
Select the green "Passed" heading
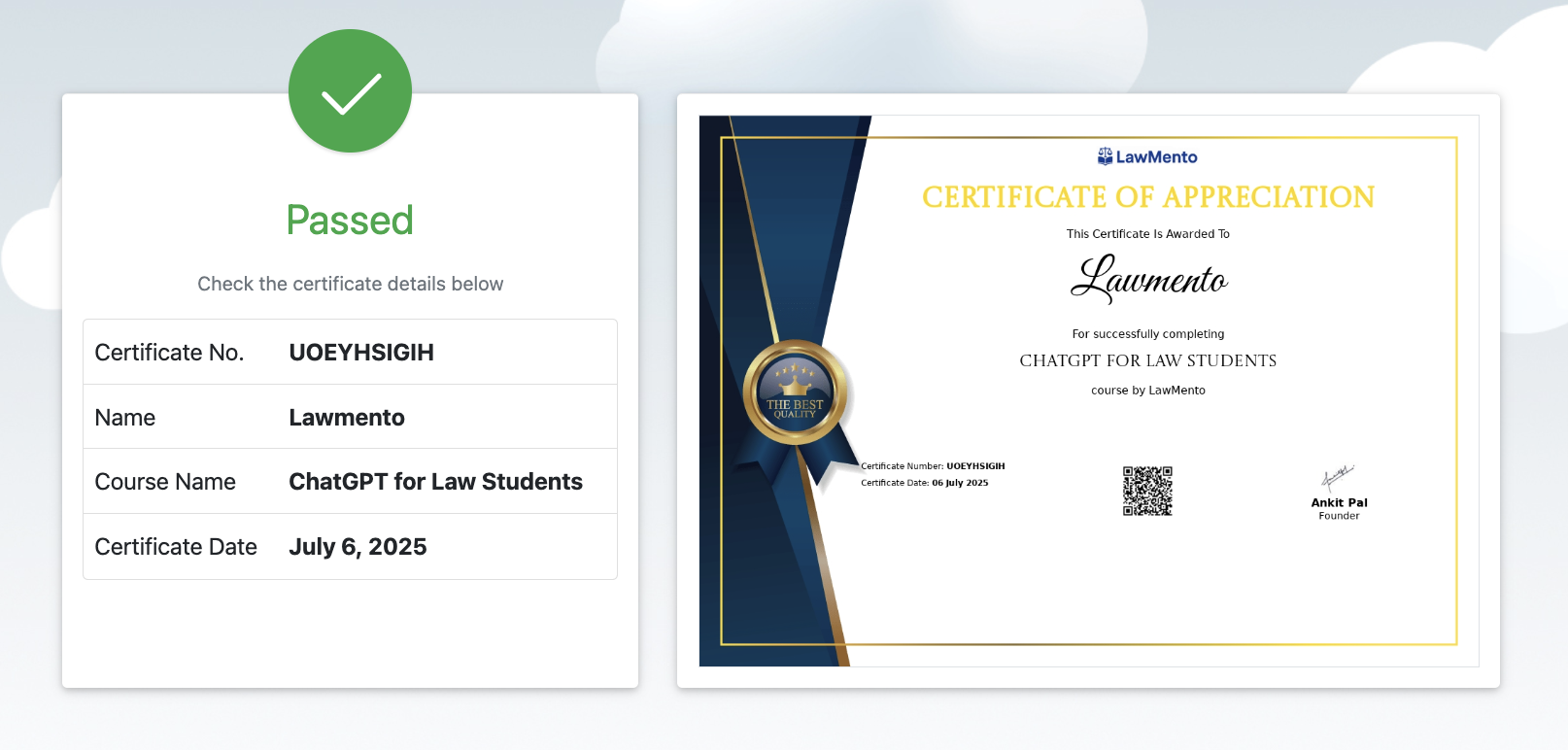350,221
